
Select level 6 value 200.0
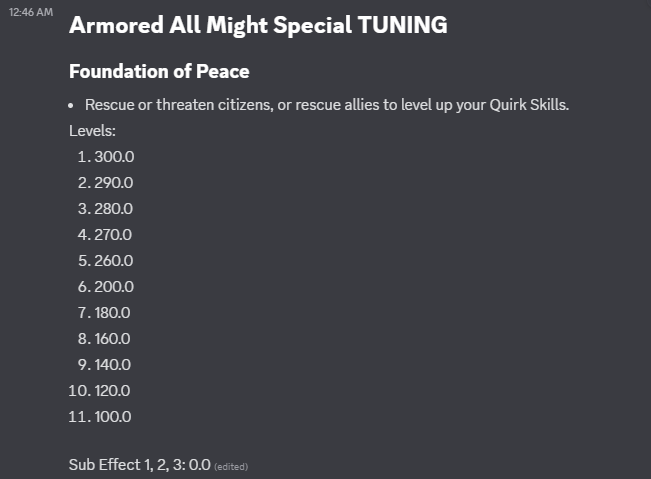(x=114, y=287)
